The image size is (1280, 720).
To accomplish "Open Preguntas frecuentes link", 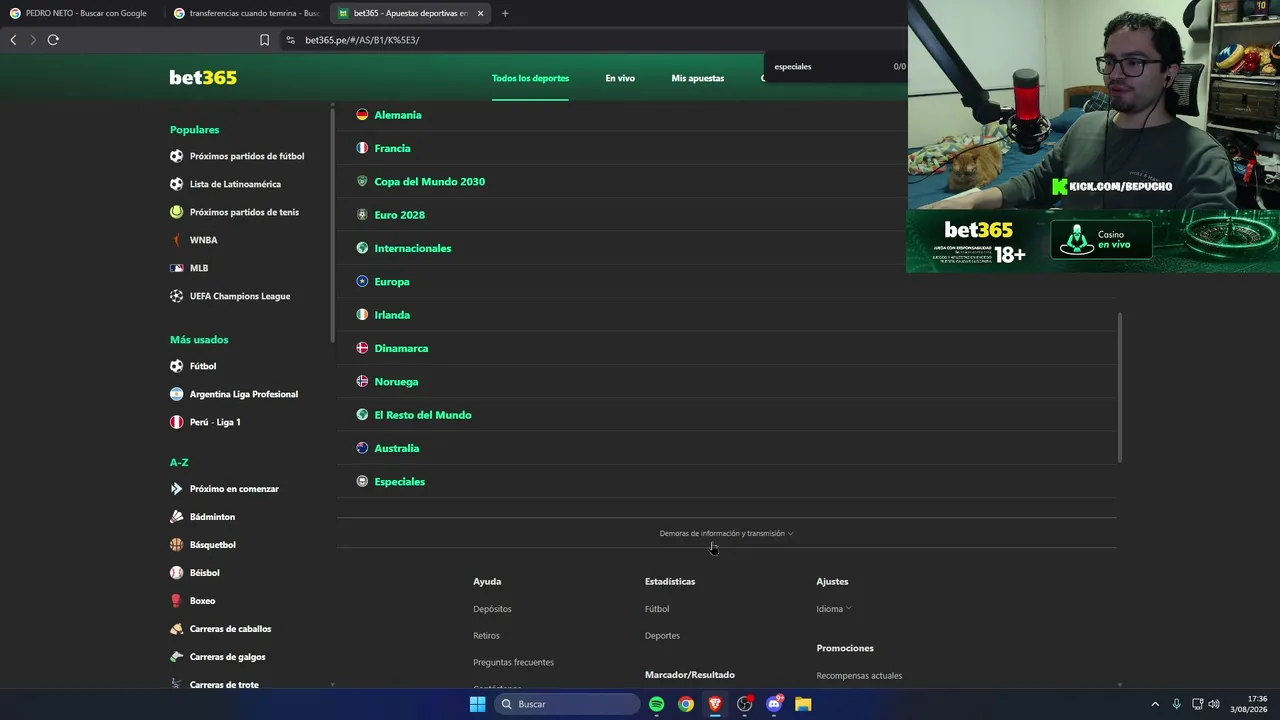I will click(513, 662).
